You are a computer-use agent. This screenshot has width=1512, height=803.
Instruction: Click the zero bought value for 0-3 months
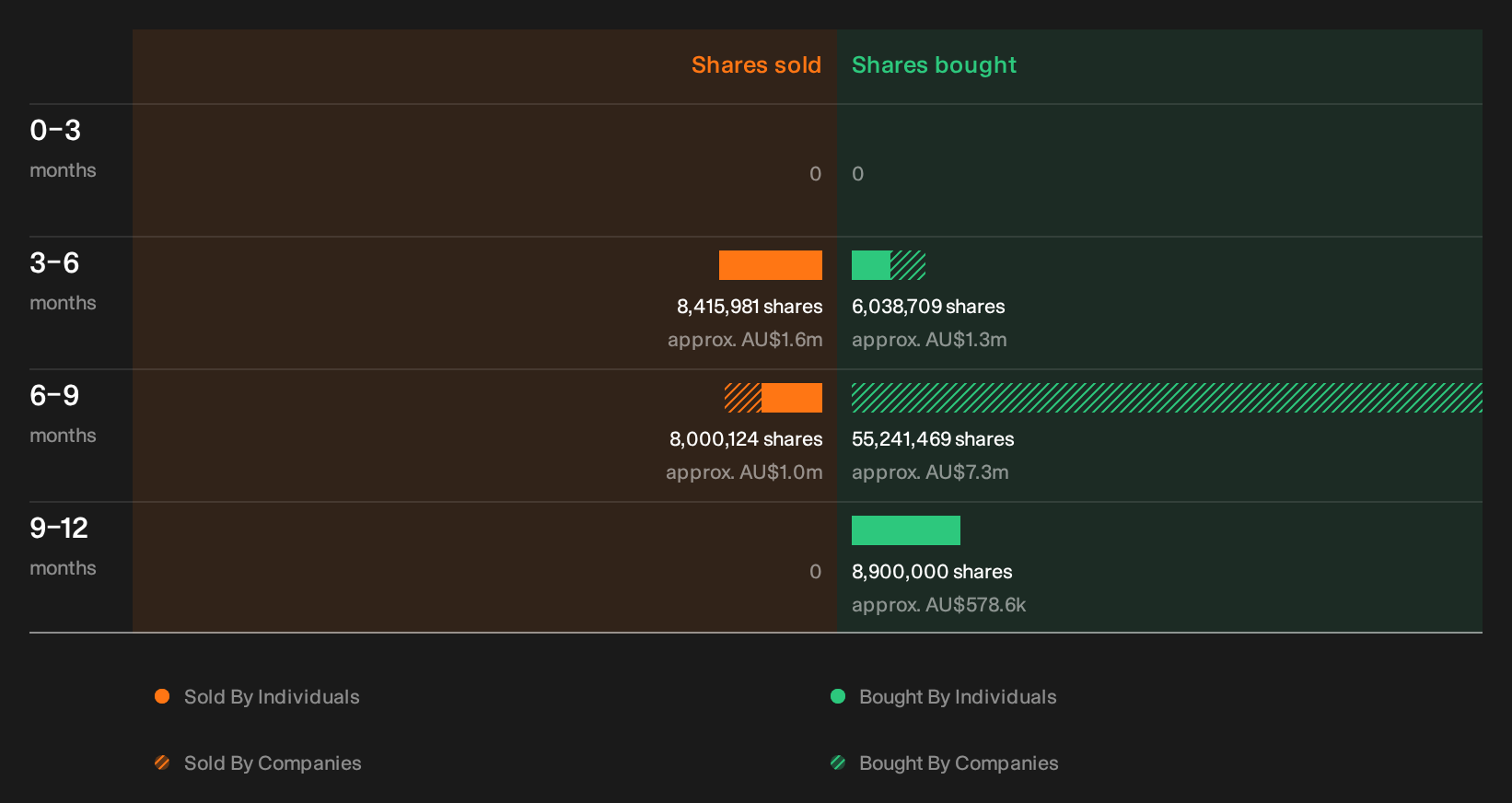[x=858, y=174]
